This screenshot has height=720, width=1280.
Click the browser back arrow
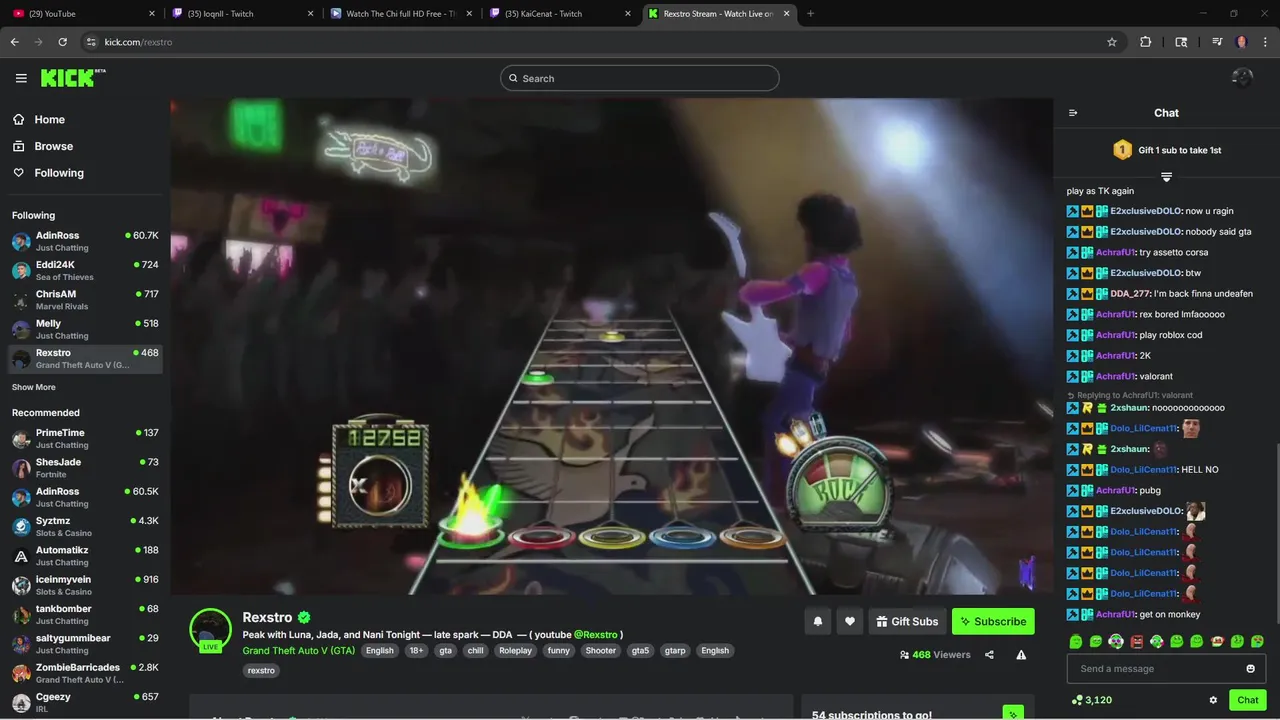click(14, 42)
